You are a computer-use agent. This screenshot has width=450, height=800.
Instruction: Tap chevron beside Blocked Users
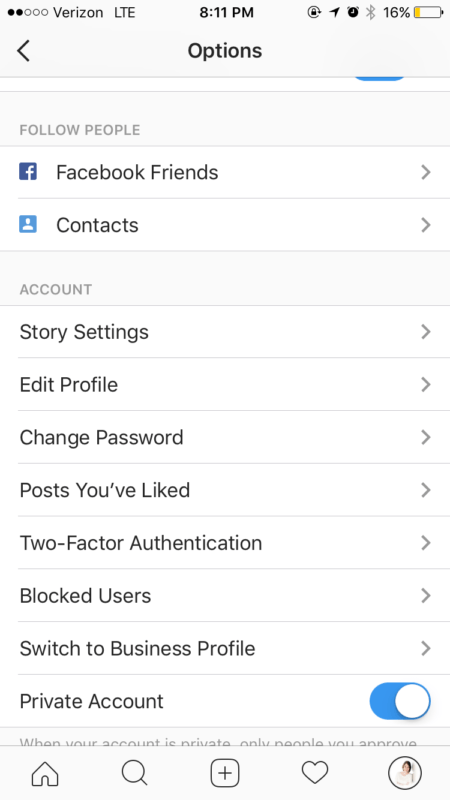(426, 595)
